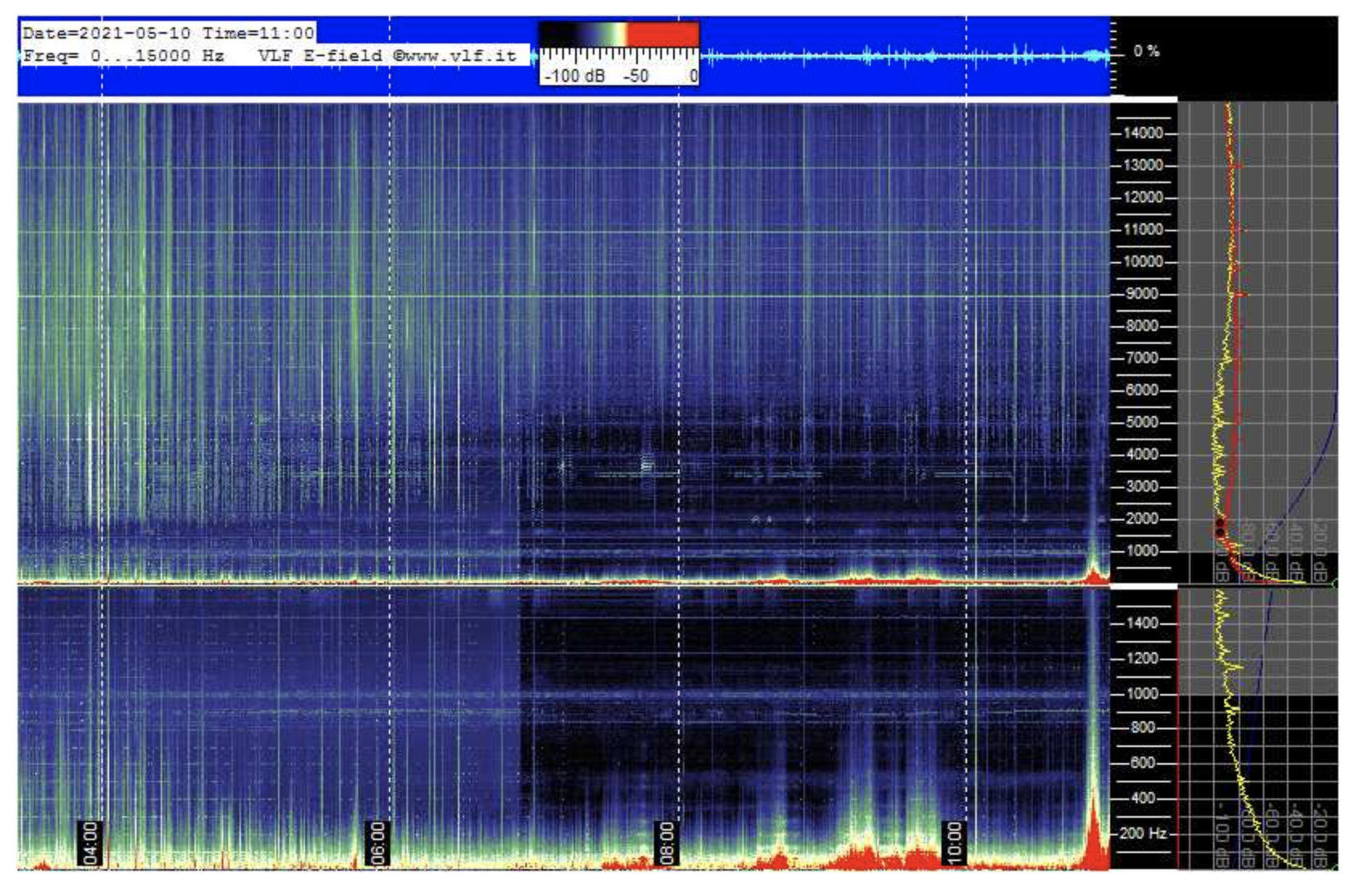Image resolution: width=1372 pixels, height=890 pixels.
Task: Click the 400 label on lower axis
Action: 1144,798
